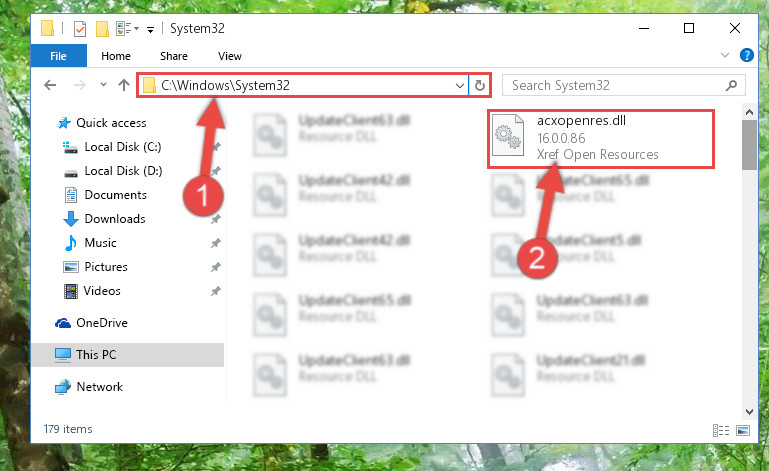Viewport: 769px width, 471px height.
Task: Refresh the System32 folder view
Action: click(x=480, y=85)
